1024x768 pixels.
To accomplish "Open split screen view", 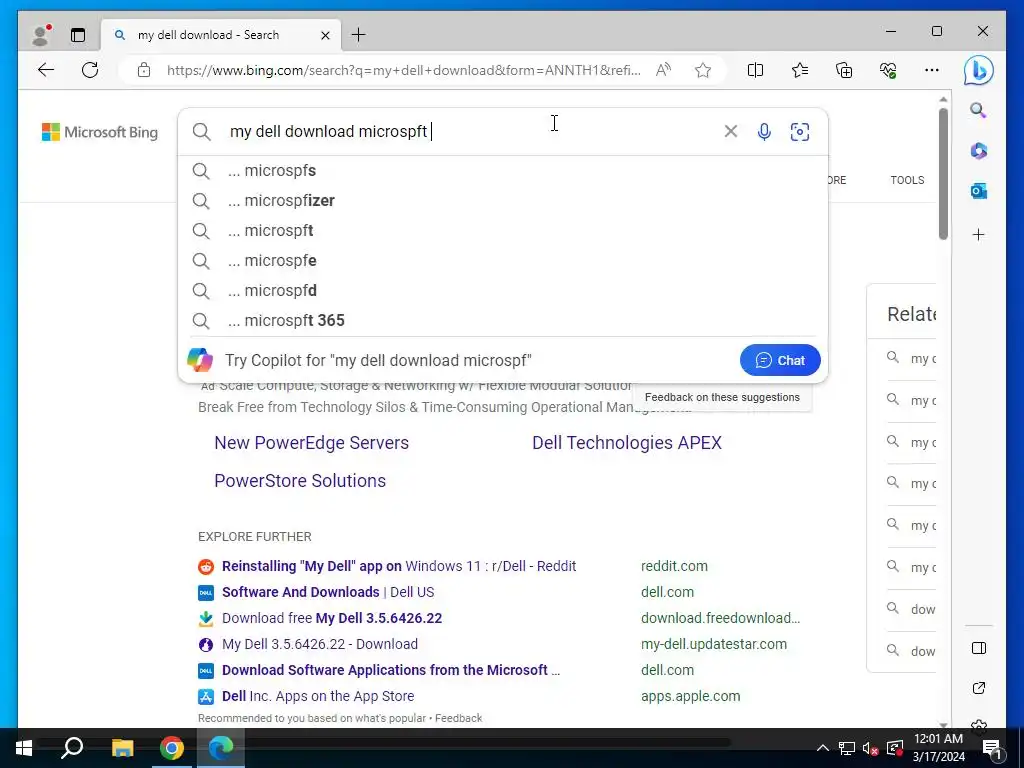I will pyautogui.click(x=755, y=70).
